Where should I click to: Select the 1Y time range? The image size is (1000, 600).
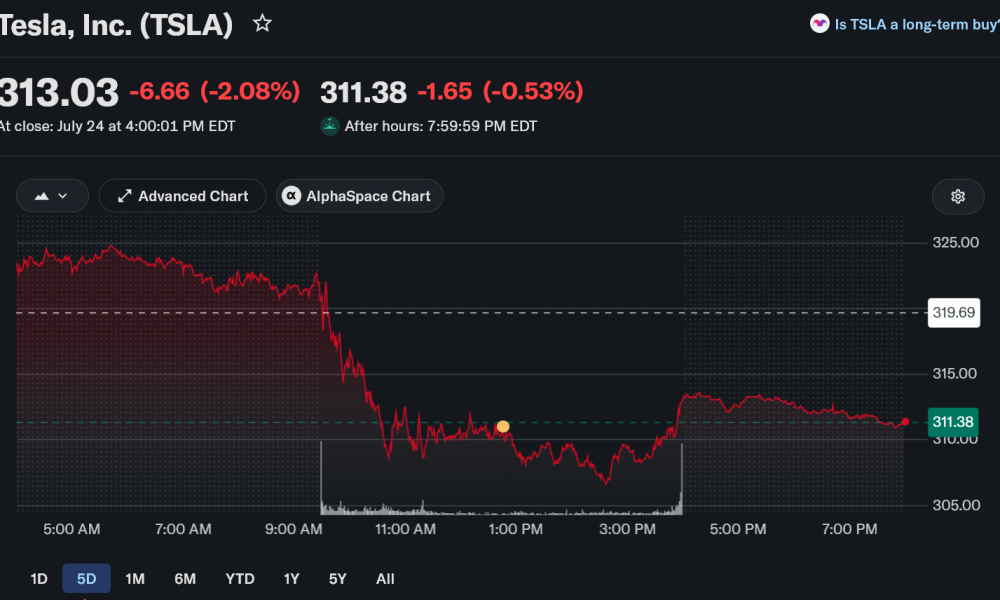tap(291, 578)
